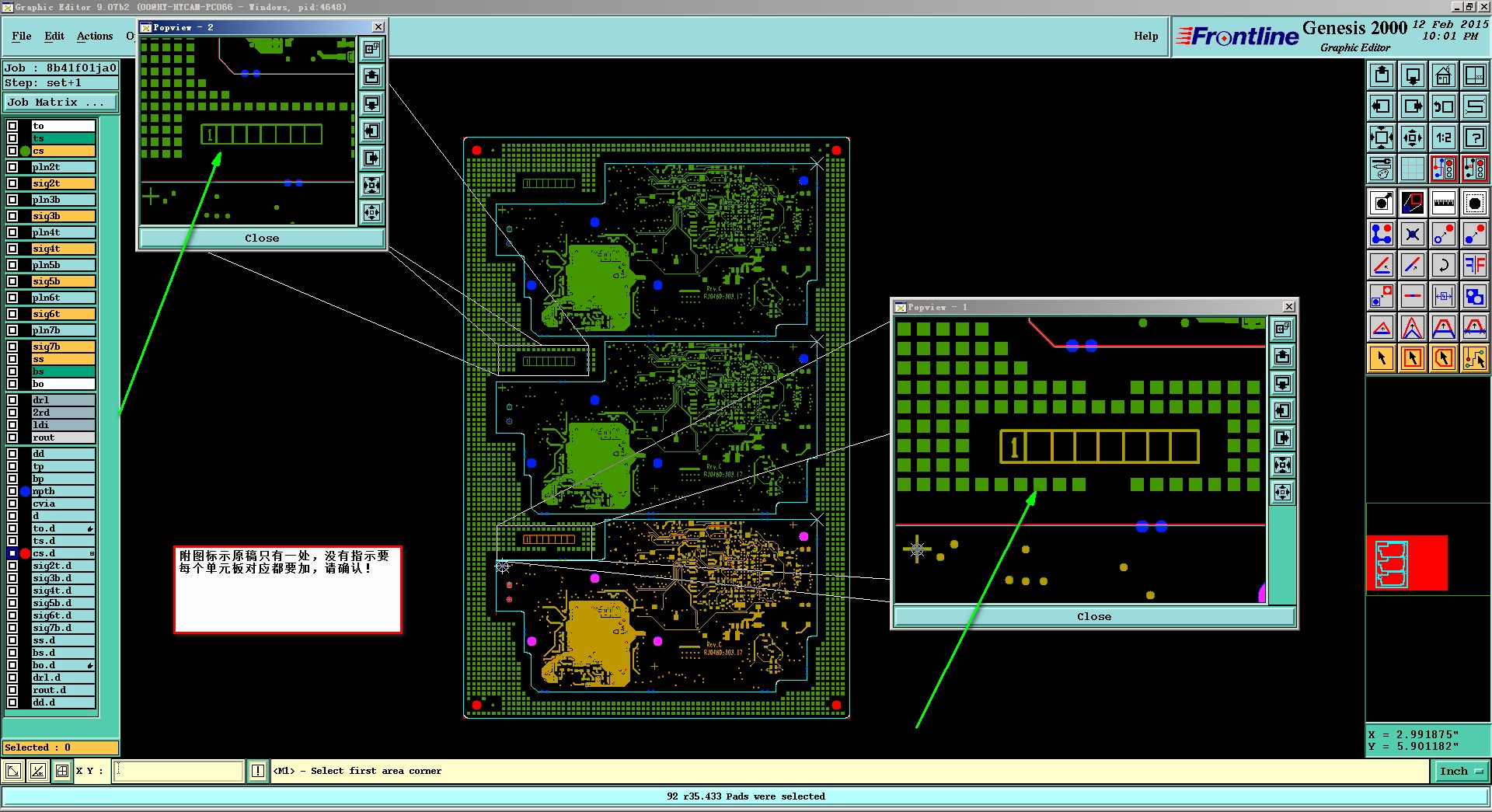The width and height of the screenshot is (1492, 812).
Task: Toggle the checkbox for layer sig2t
Action: point(12,183)
